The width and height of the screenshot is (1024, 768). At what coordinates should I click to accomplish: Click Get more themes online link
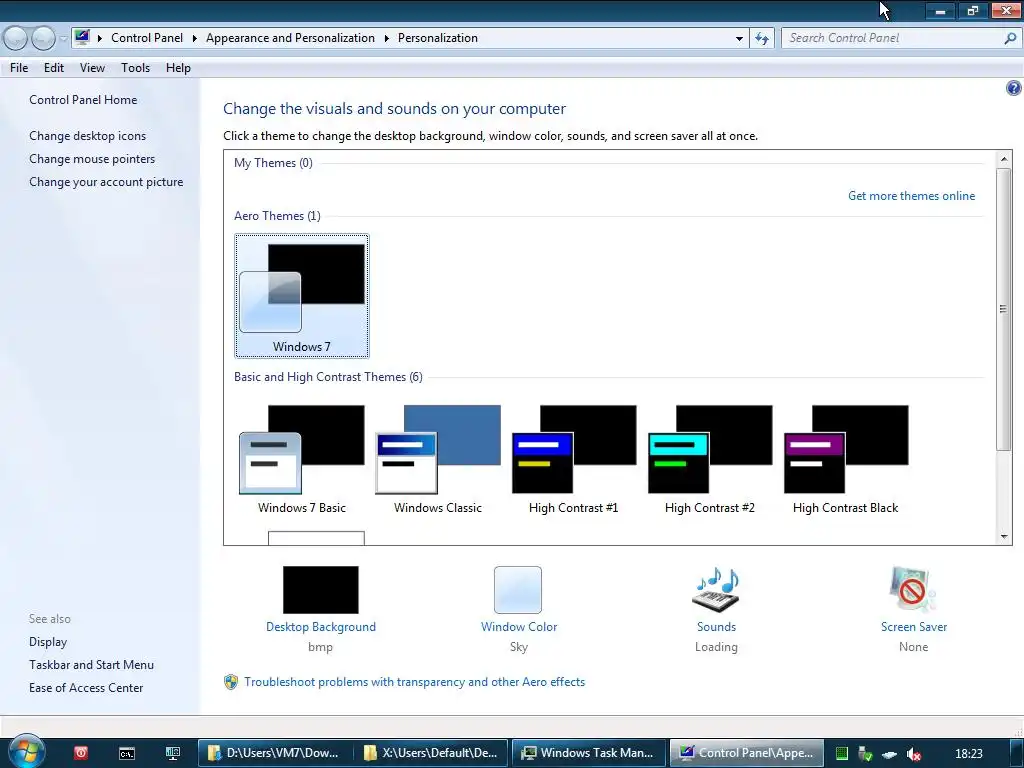tap(911, 196)
